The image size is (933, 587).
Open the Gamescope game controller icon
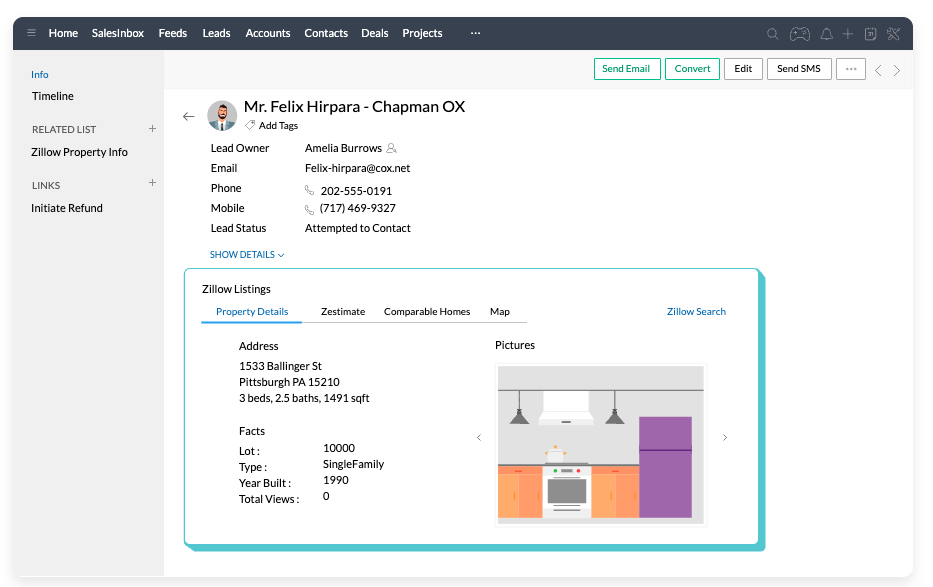pyautogui.click(x=799, y=33)
